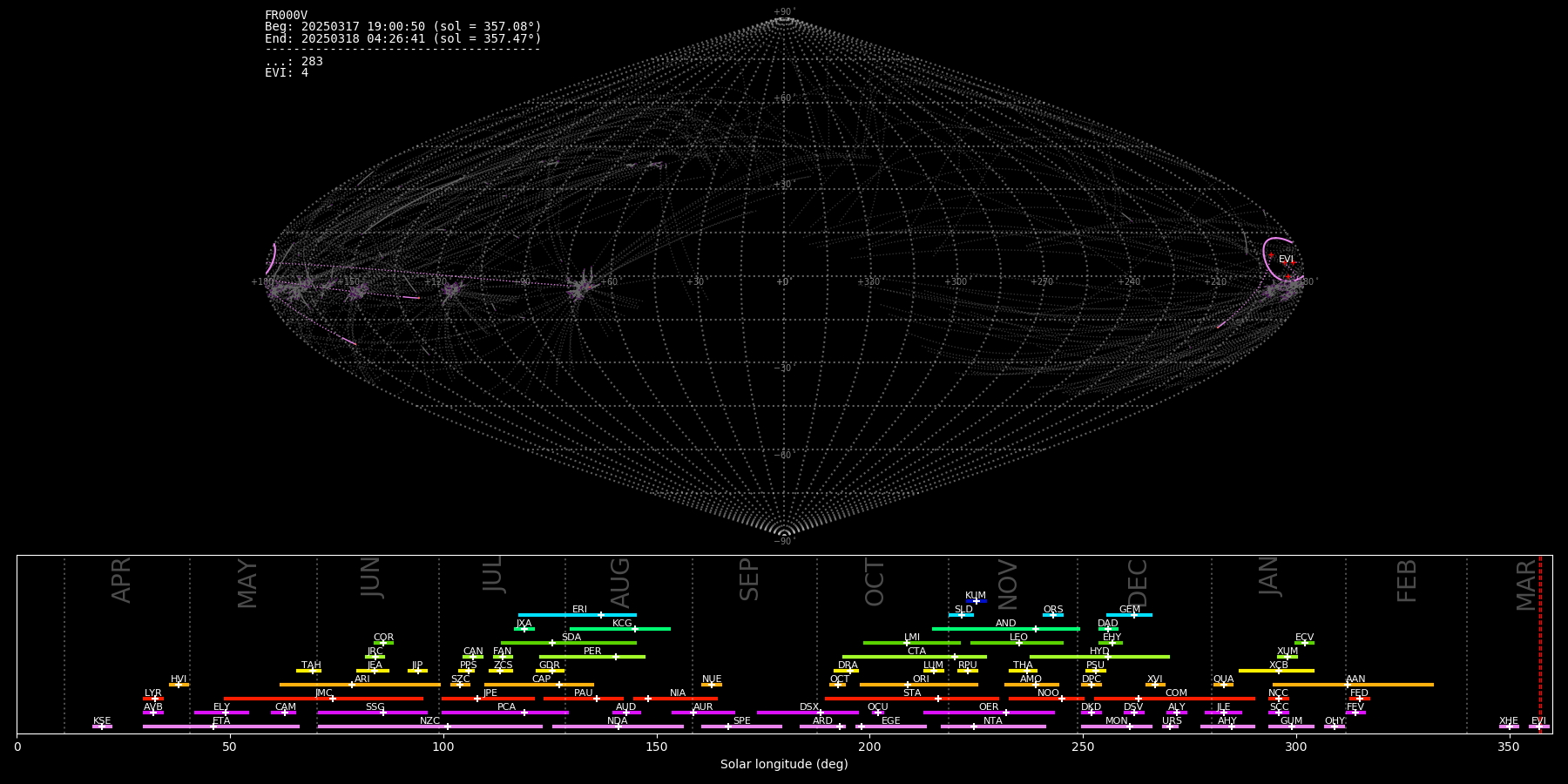Viewport: 1568px width, 784px height.
Task: Click the GEM shower label
Action: coord(1130,610)
